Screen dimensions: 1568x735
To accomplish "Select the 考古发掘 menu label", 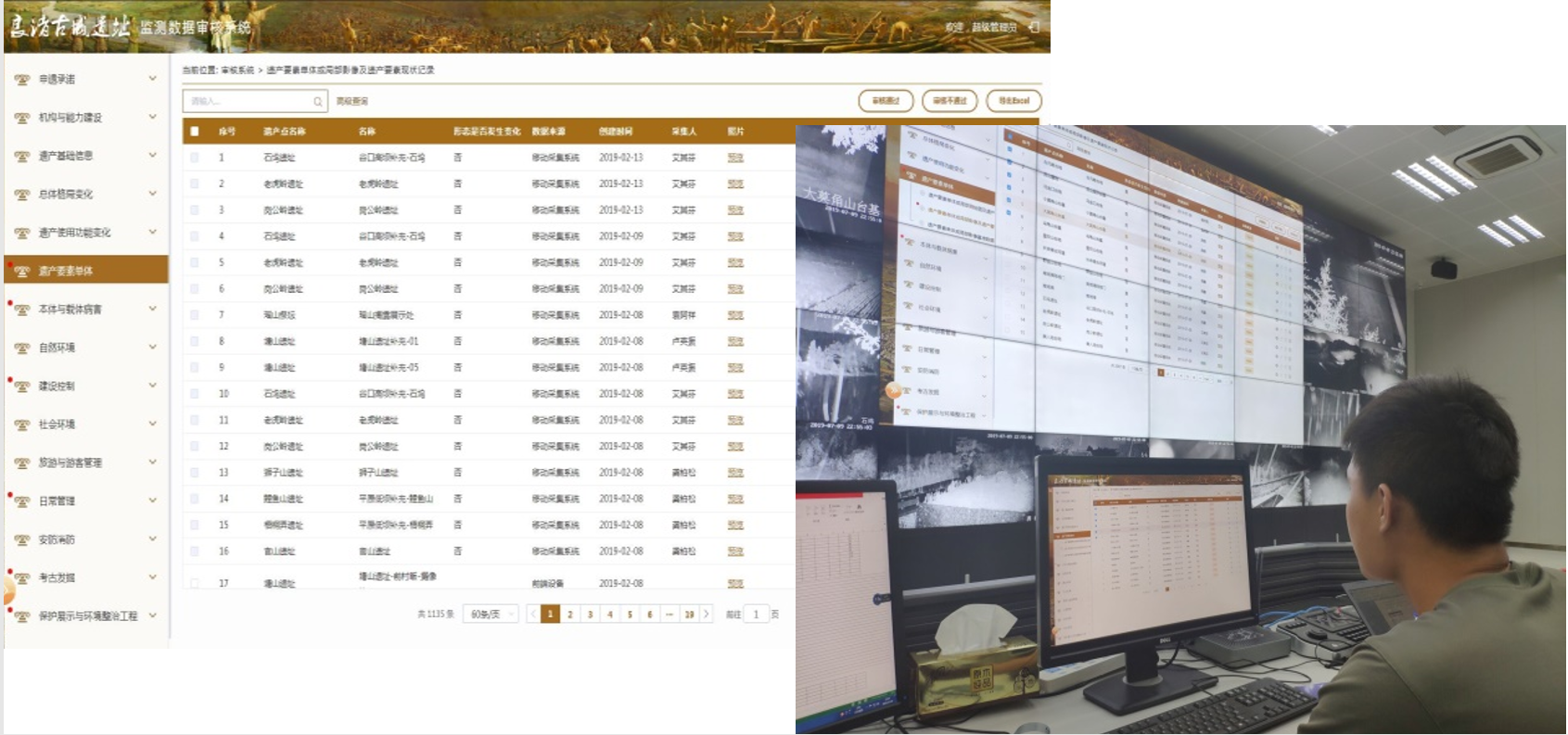I will coord(57,578).
